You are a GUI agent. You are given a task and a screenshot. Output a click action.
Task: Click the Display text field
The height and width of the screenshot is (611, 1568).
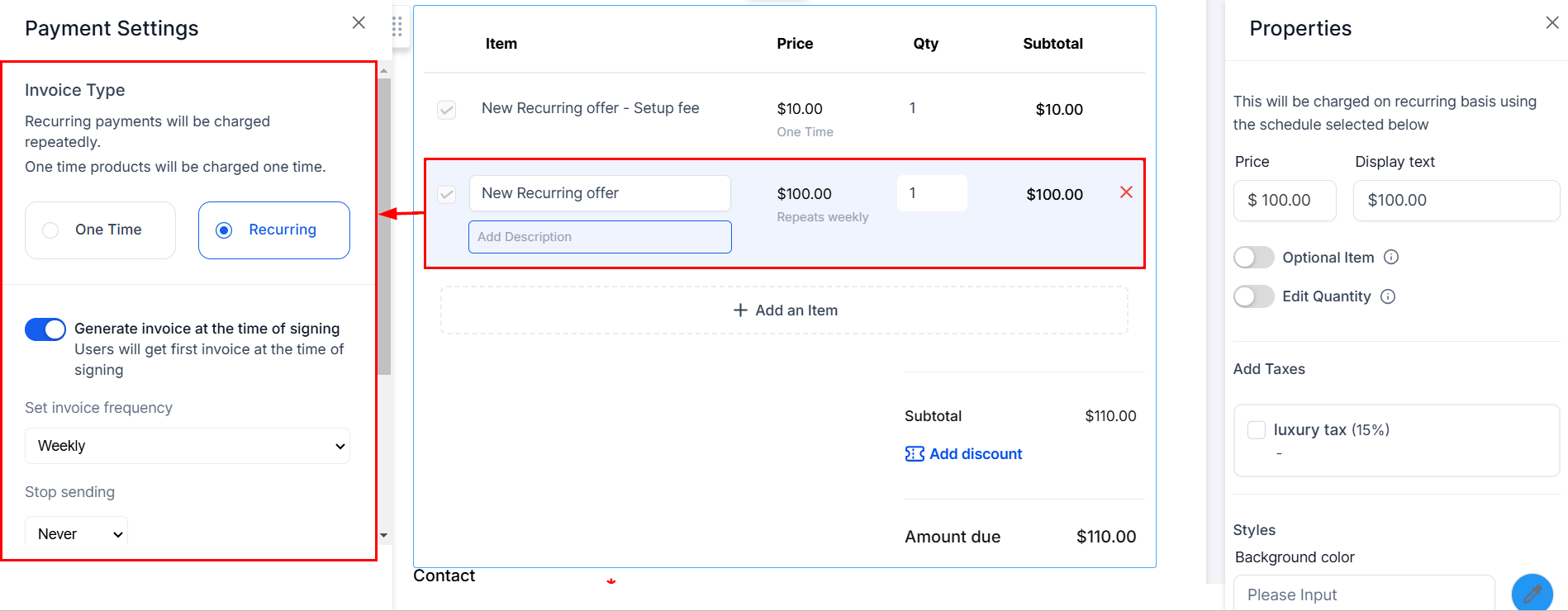click(x=1456, y=201)
